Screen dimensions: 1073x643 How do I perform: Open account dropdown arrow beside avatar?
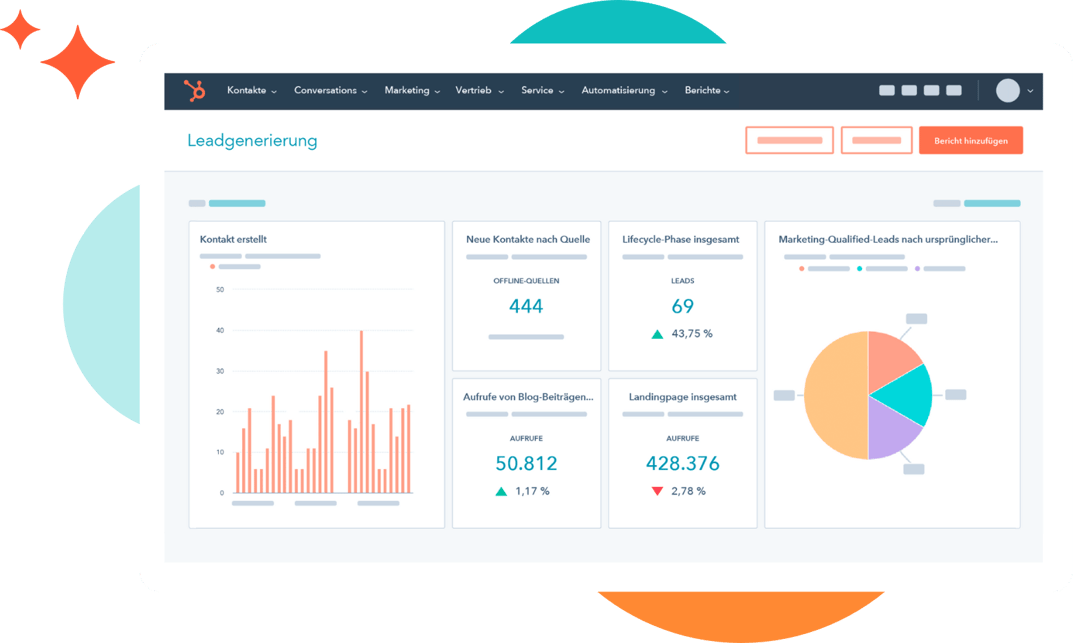tap(1030, 91)
